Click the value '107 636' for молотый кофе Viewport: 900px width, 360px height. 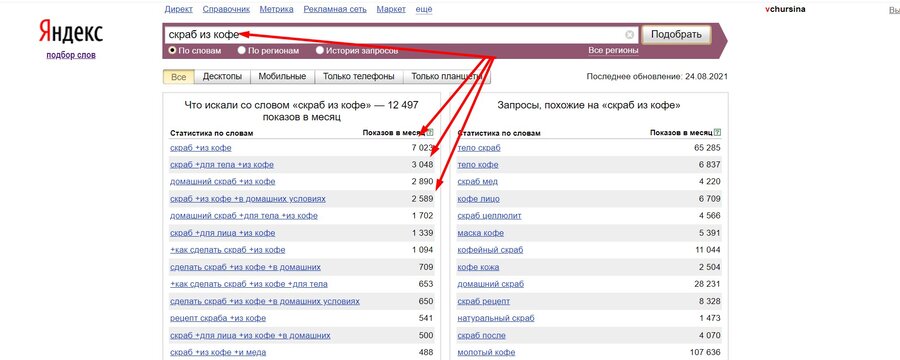[705, 353]
